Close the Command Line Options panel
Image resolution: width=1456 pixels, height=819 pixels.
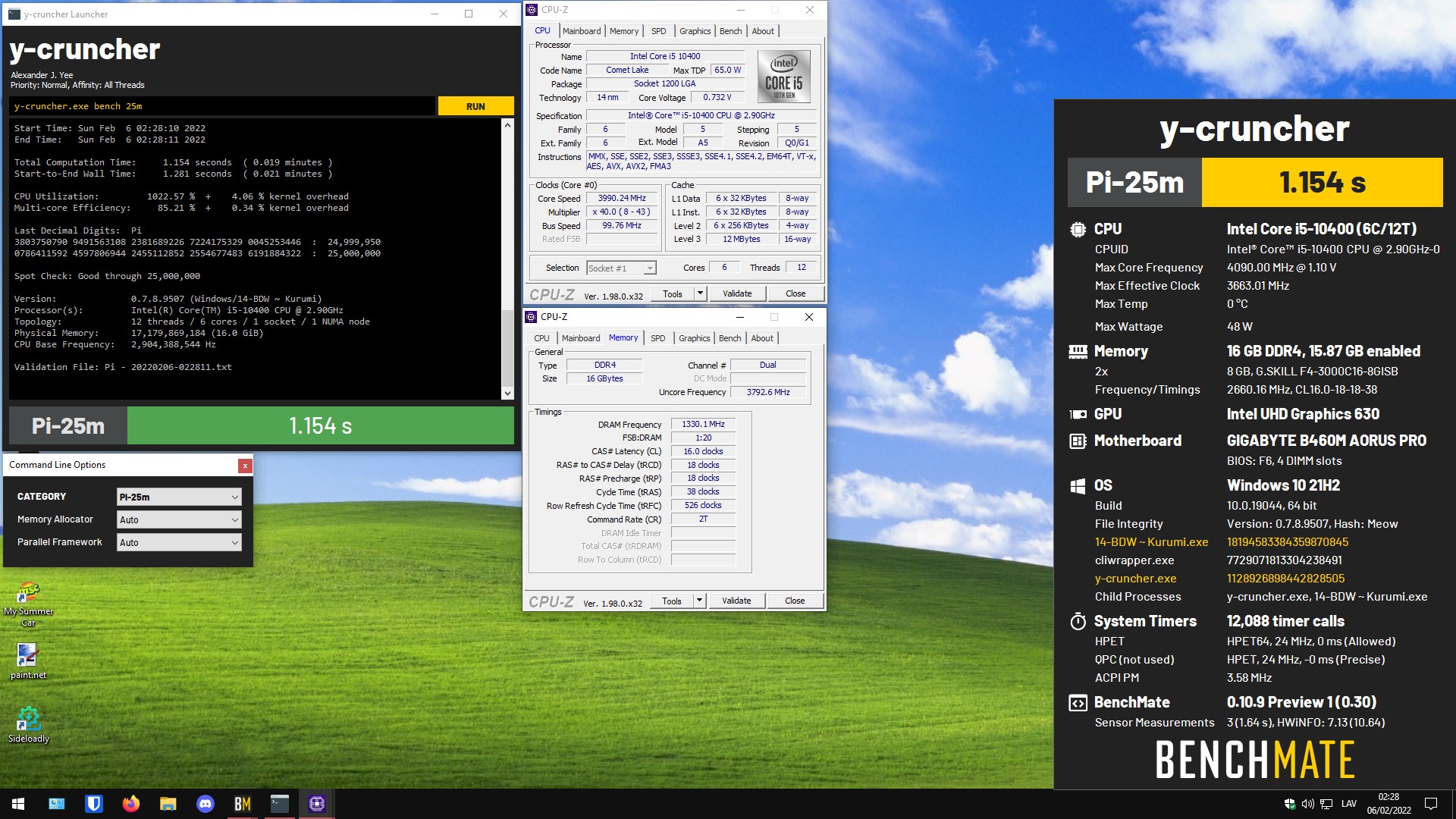(x=245, y=466)
